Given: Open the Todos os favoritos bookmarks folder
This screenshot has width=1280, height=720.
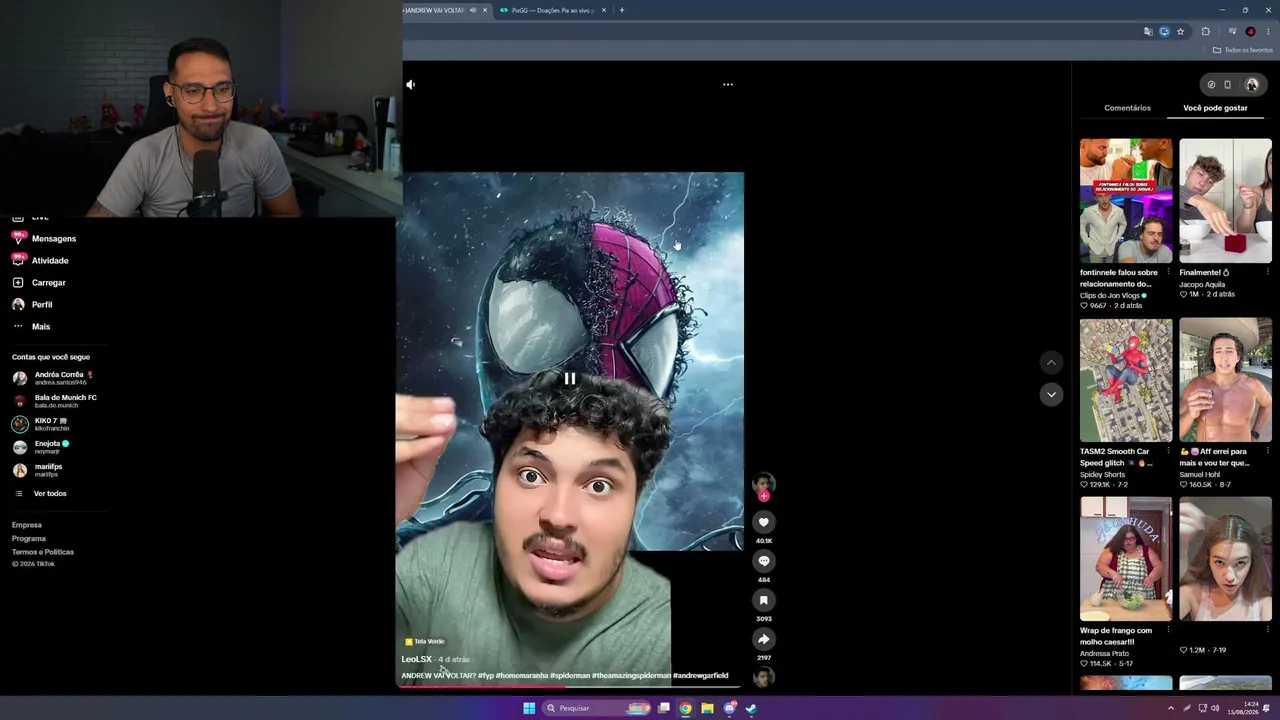Looking at the screenshot, I should [x=1243, y=50].
